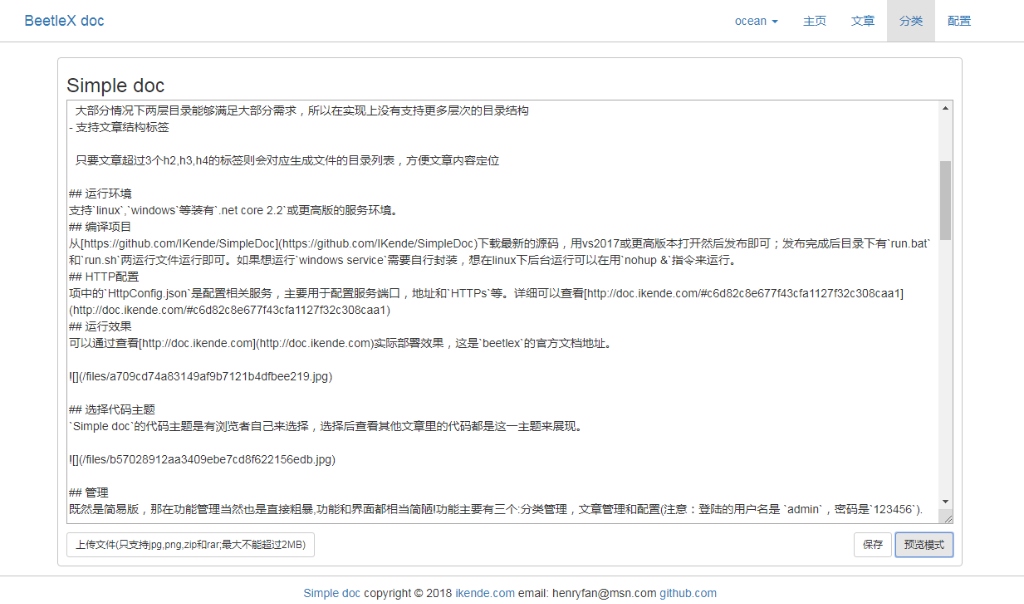Click the BeetleX doc brand link
Image resolution: width=1024 pixels, height=604 pixels.
coord(64,21)
